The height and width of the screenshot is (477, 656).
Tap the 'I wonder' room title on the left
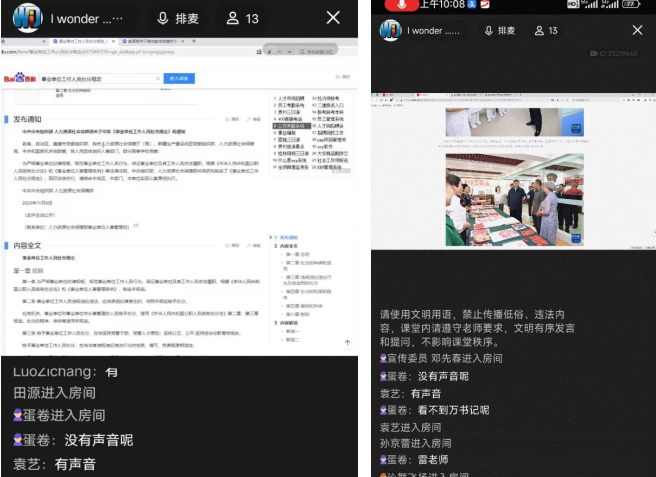coord(86,18)
